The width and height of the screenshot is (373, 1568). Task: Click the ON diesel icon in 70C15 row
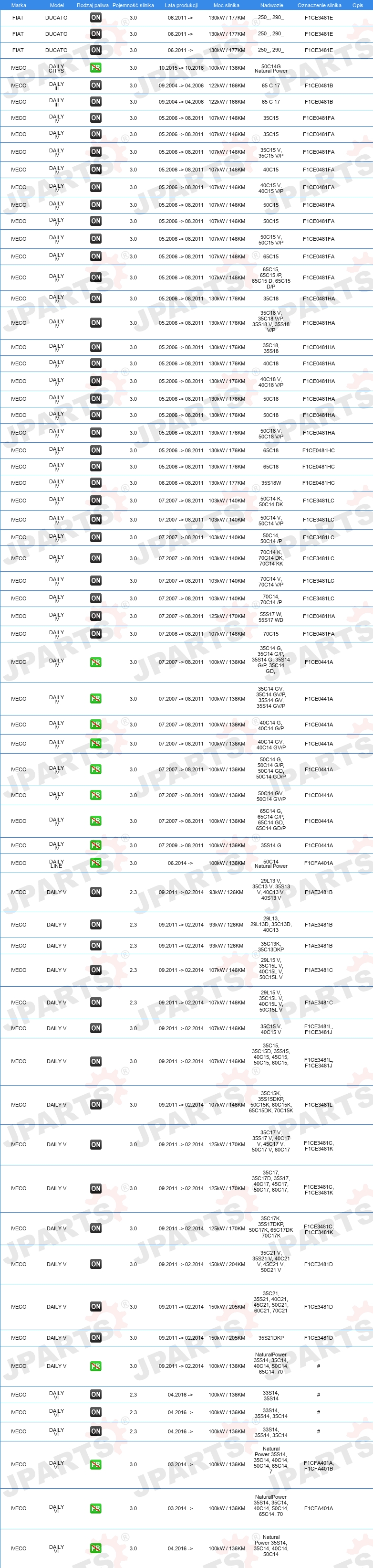point(95,634)
